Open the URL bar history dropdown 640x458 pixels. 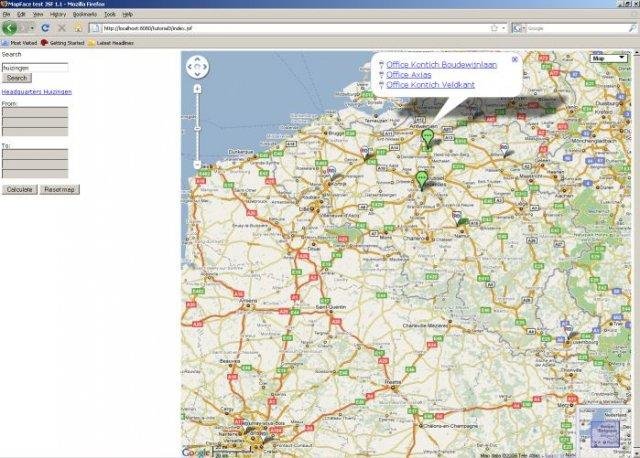[x=504, y=28]
